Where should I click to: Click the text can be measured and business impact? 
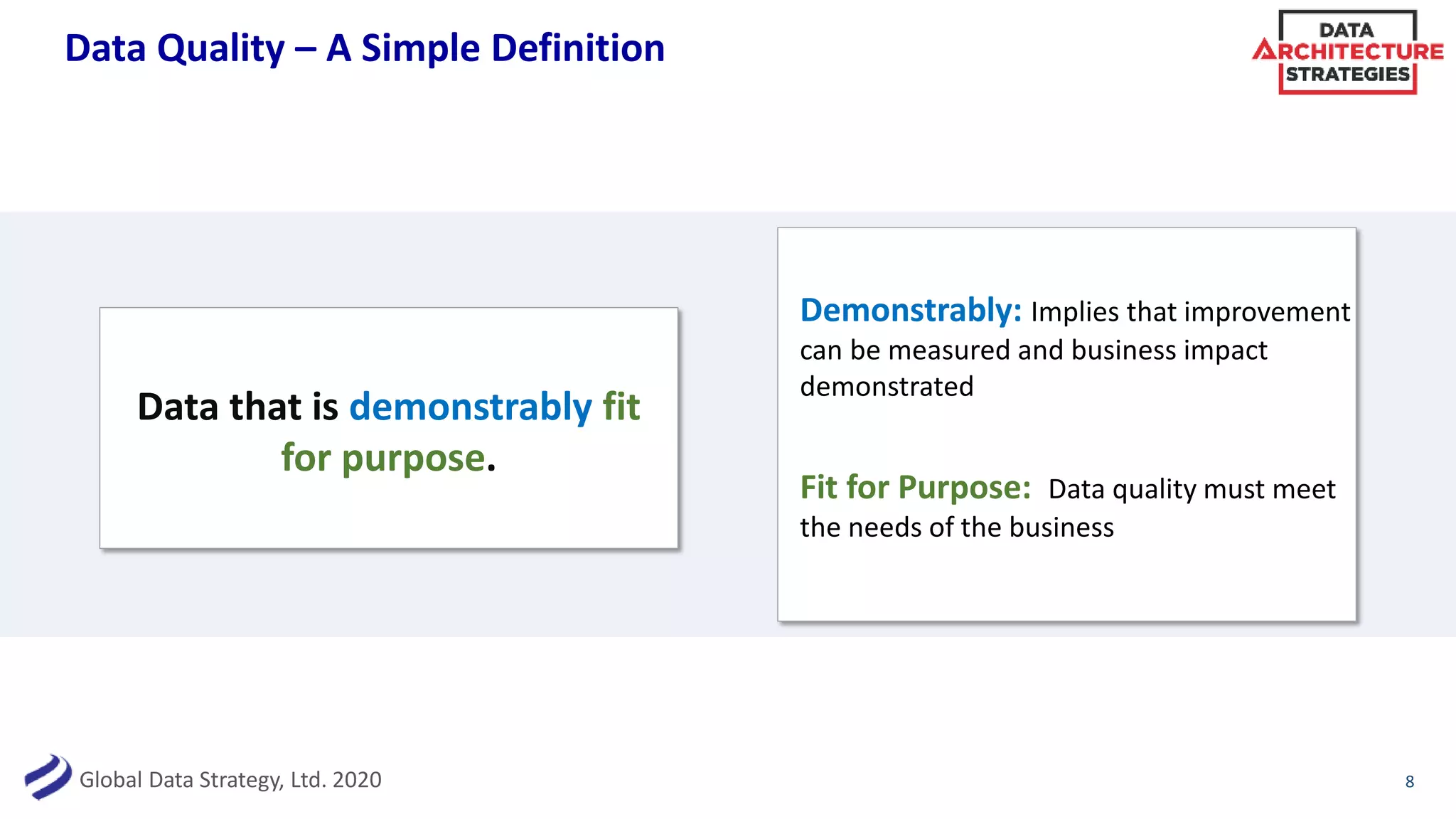click(1033, 350)
